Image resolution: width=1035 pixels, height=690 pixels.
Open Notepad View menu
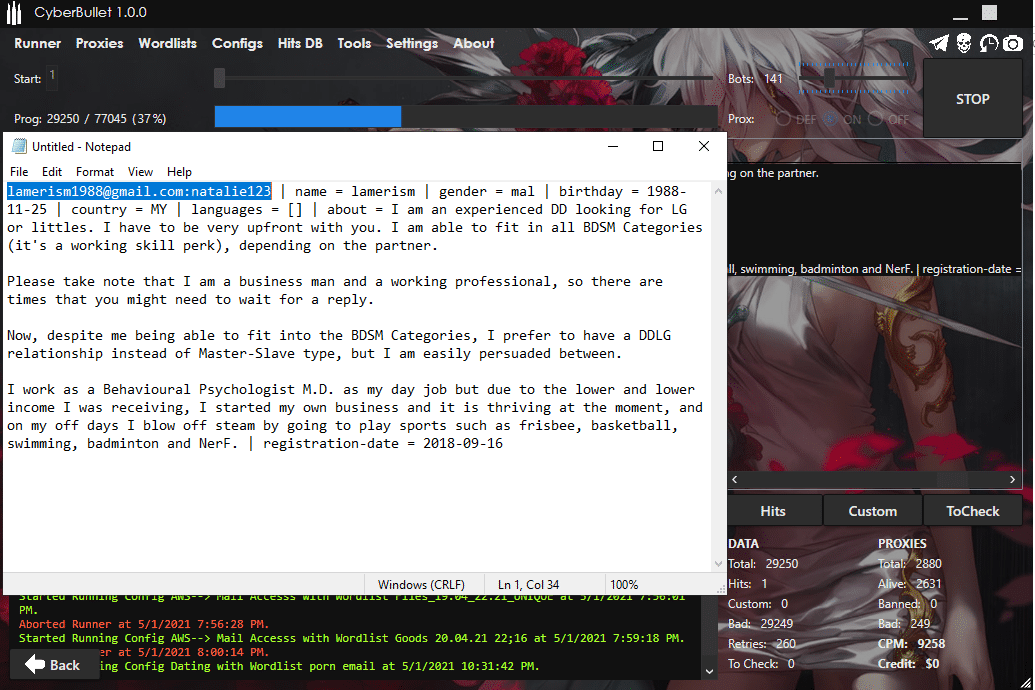[140, 172]
